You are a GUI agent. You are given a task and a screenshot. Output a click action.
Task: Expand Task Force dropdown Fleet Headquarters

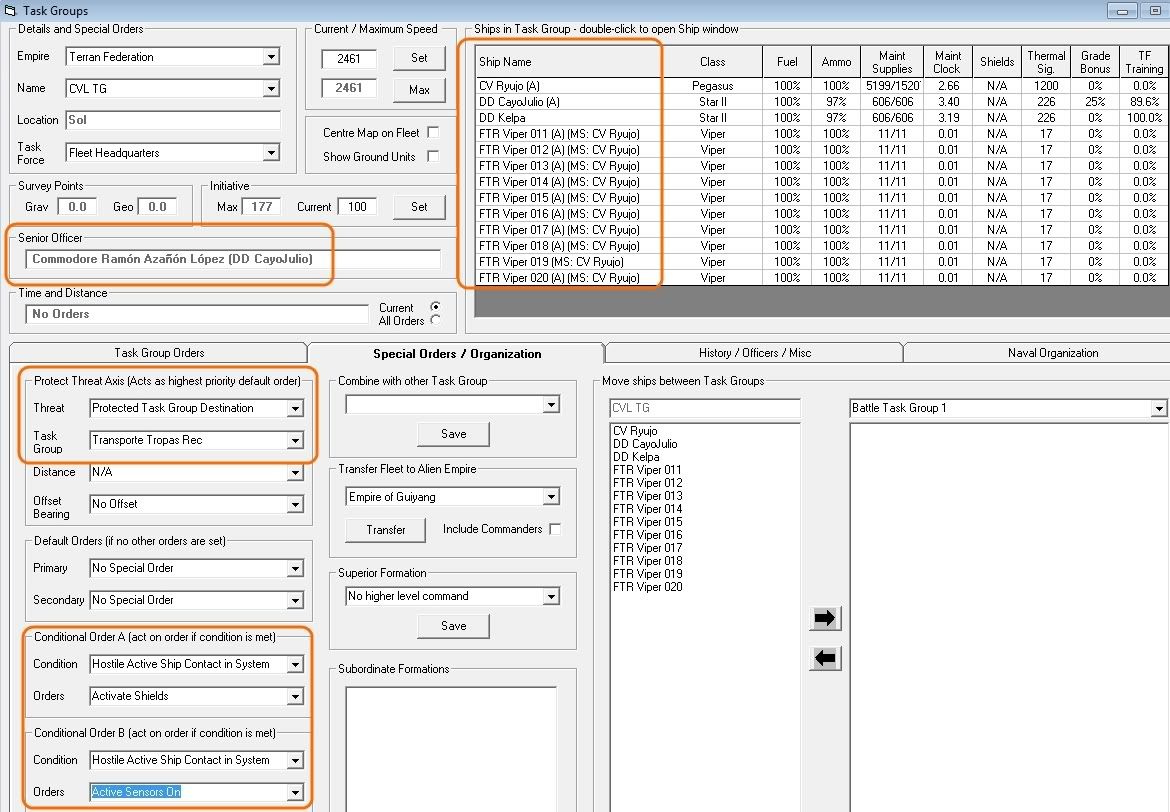click(272, 152)
